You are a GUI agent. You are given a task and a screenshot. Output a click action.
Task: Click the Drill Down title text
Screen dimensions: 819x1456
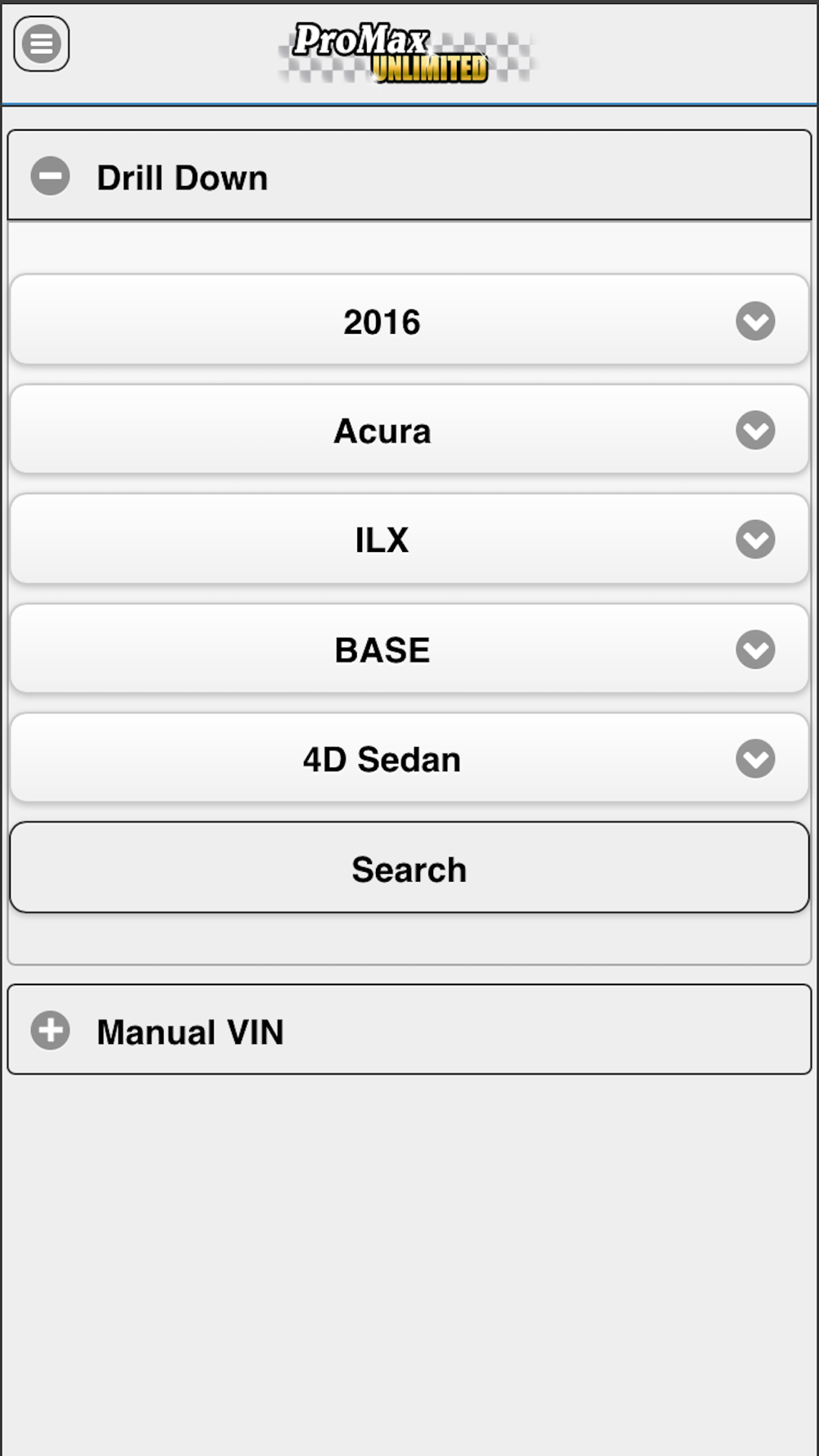click(x=182, y=178)
